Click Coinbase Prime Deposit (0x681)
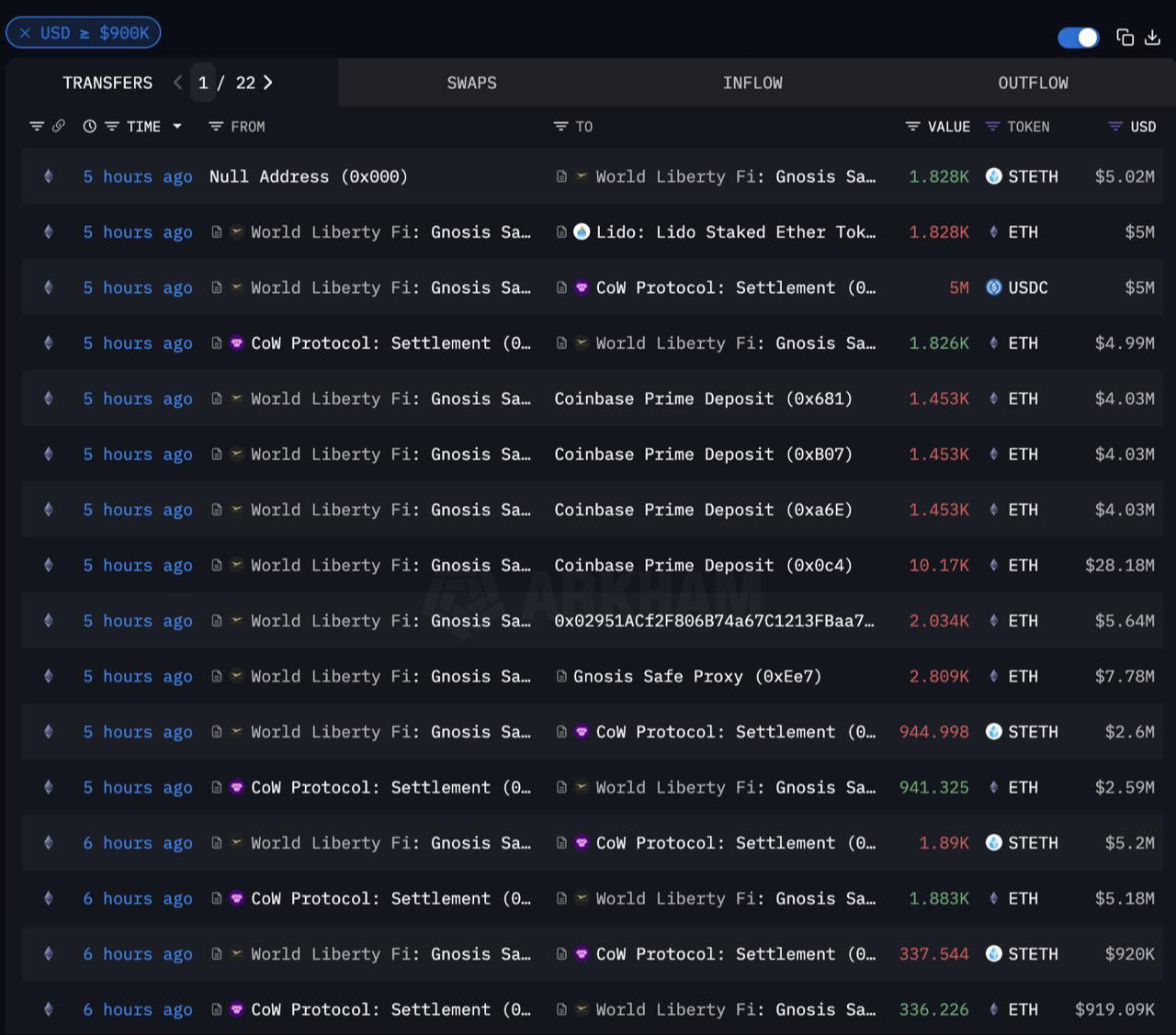Screen dimensions: 1176x1035 point(703,399)
